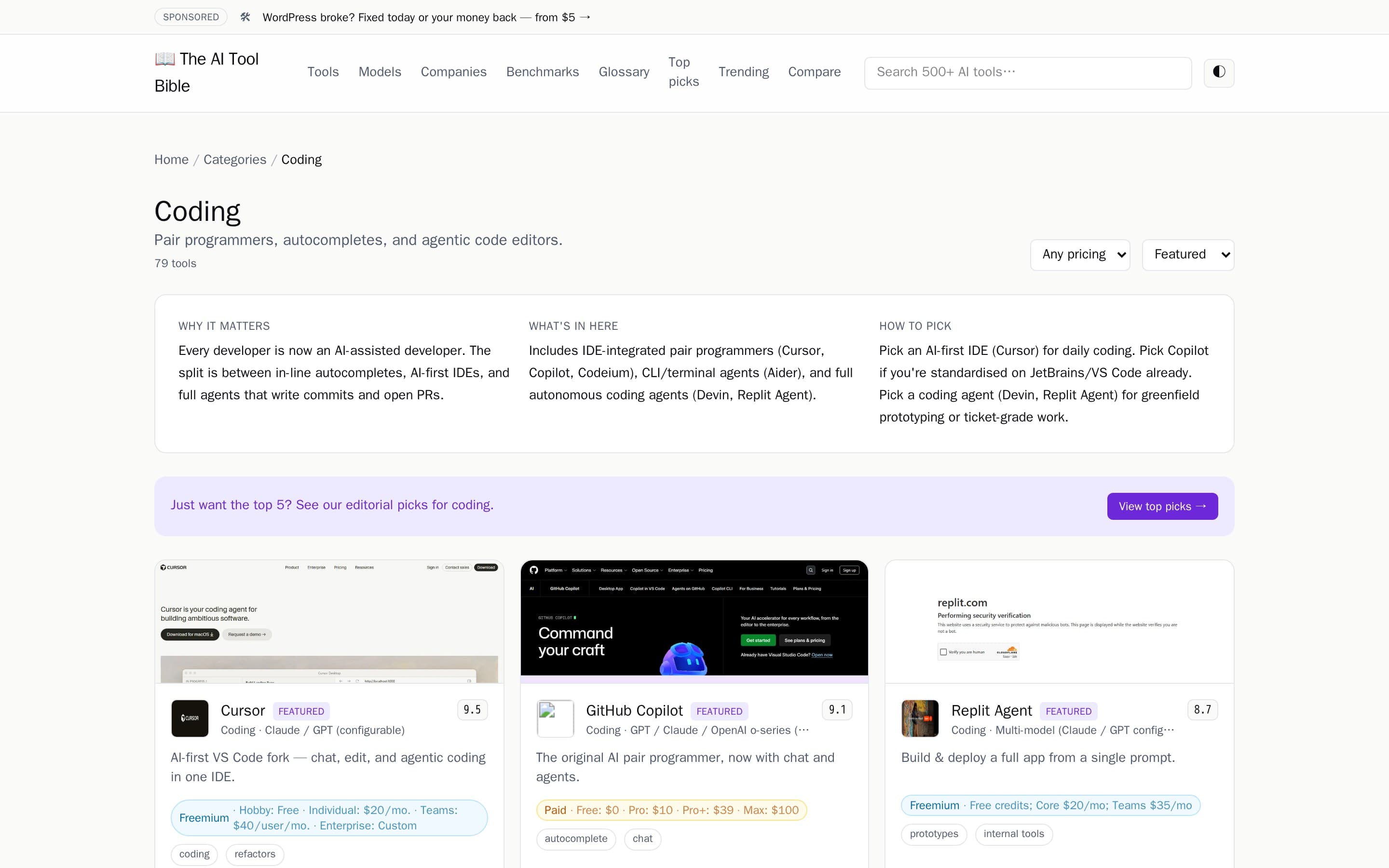The width and height of the screenshot is (1389, 868).
Task: Click the FEATURED badge next to Cursor
Action: tap(301, 711)
